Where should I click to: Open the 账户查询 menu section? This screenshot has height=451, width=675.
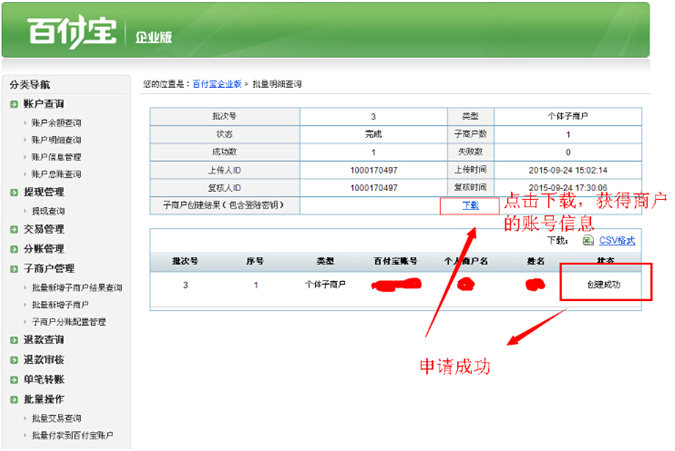[x=43, y=104]
